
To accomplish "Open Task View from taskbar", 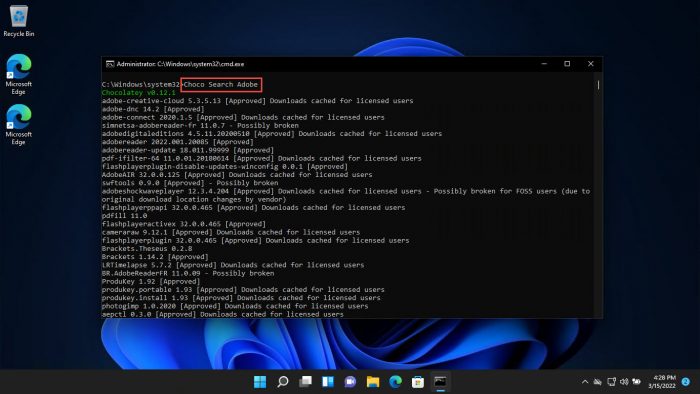I will 305,382.
